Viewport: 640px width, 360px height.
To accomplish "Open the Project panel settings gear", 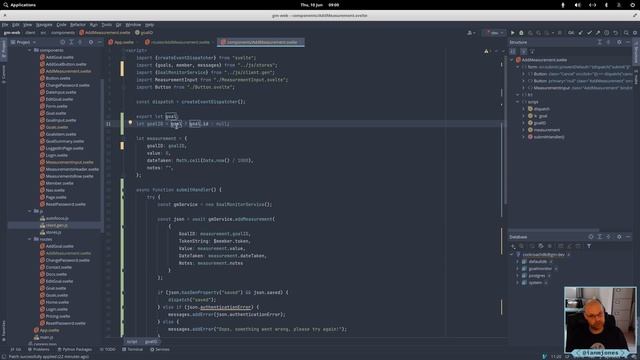I will point(91,42).
